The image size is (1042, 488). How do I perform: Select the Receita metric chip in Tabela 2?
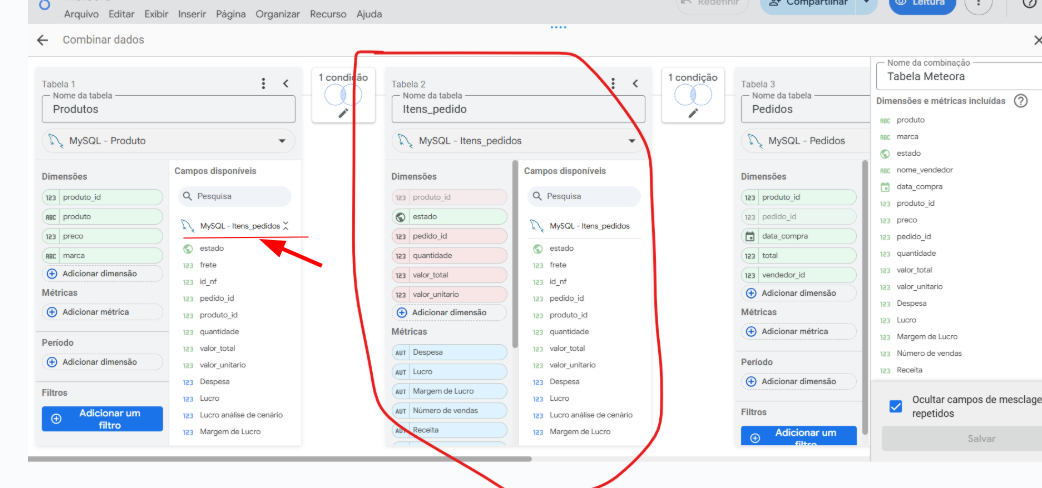click(x=449, y=429)
